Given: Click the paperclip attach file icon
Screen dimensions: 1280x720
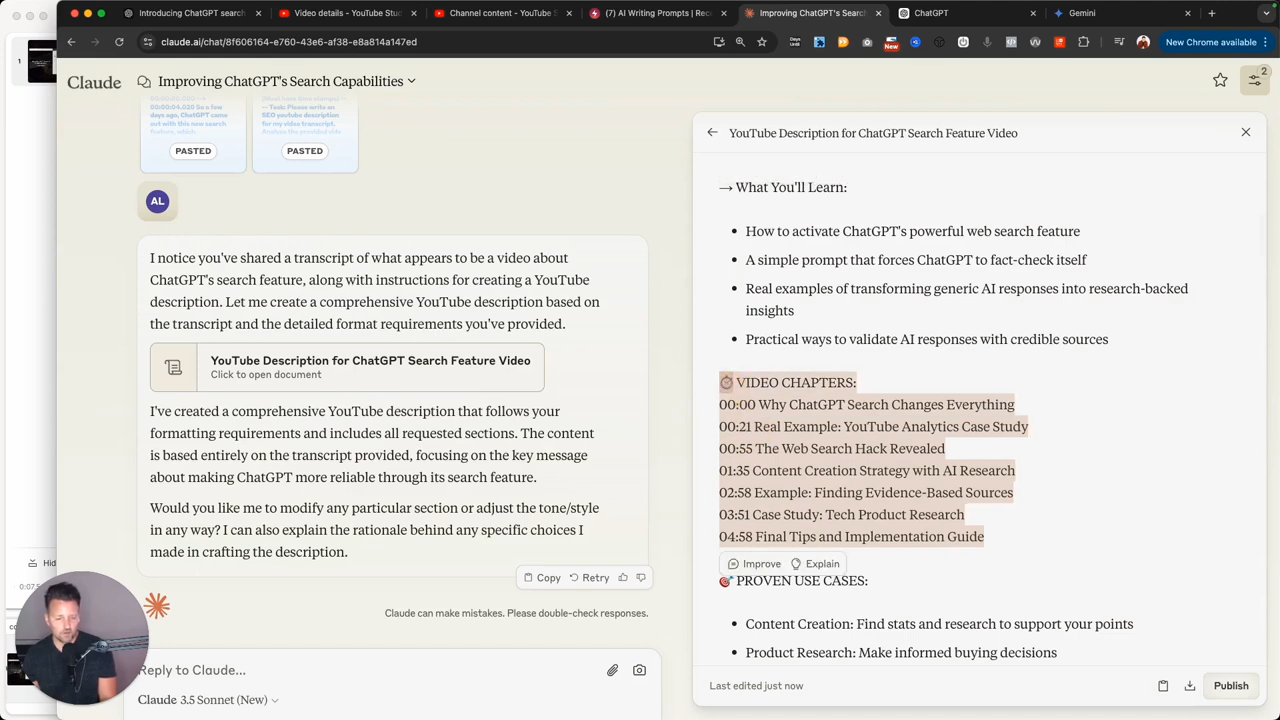Looking at the screenshot, I should tap(612, 670).
